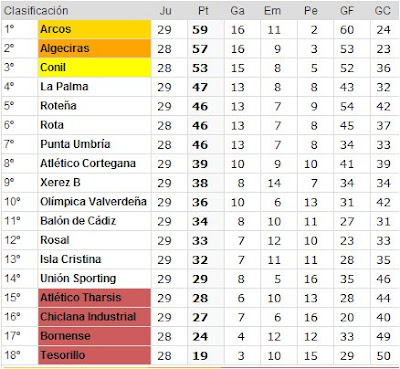Click Chiclana Industrial team name

pyautogui.click(x=88, y=317)
